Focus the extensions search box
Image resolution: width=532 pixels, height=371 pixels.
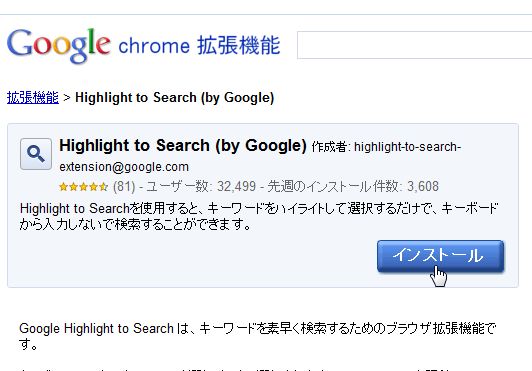pyautogui.click(x=414, y=45)
